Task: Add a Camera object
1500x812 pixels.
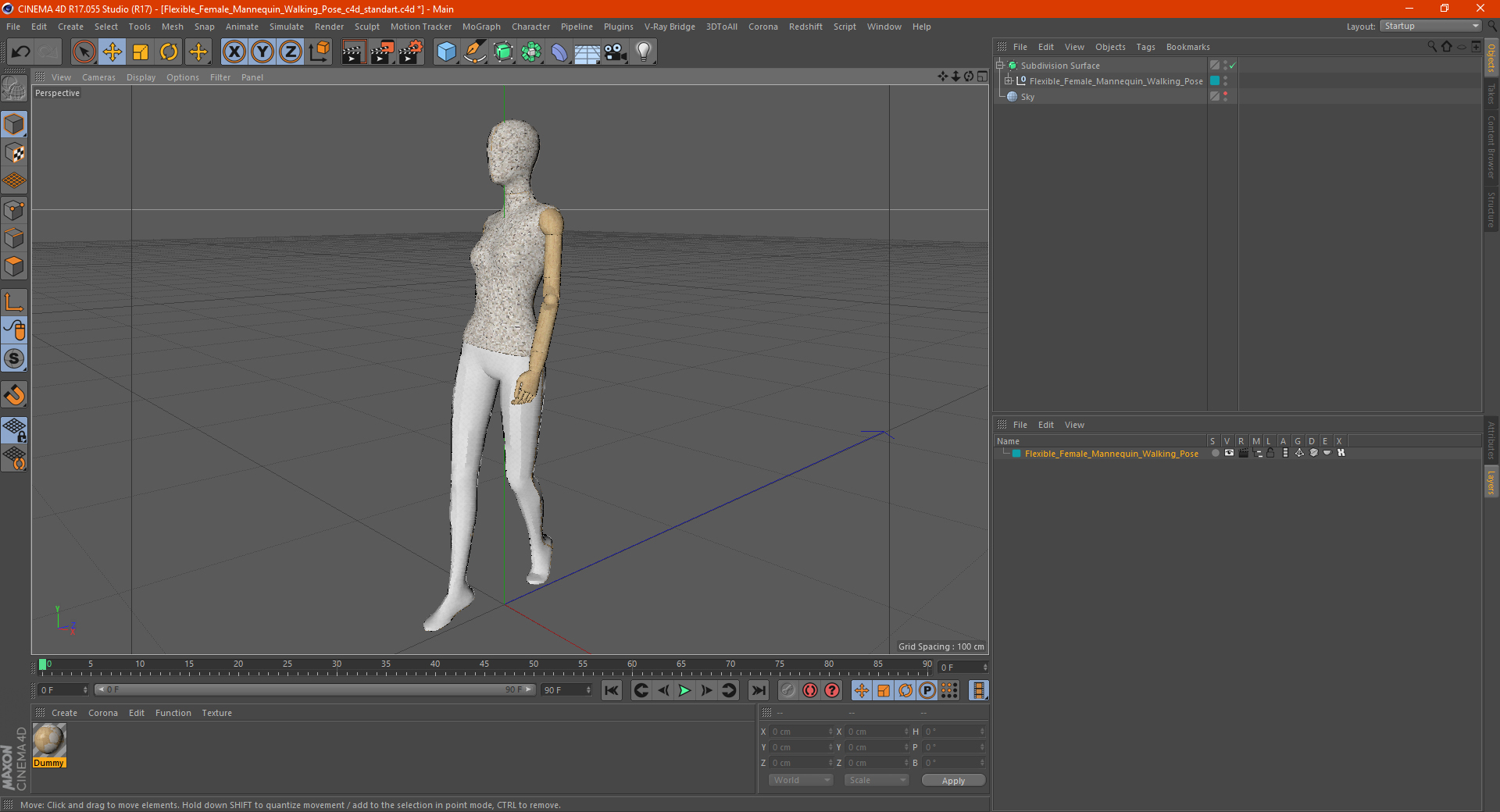Action: coord(616,52)
